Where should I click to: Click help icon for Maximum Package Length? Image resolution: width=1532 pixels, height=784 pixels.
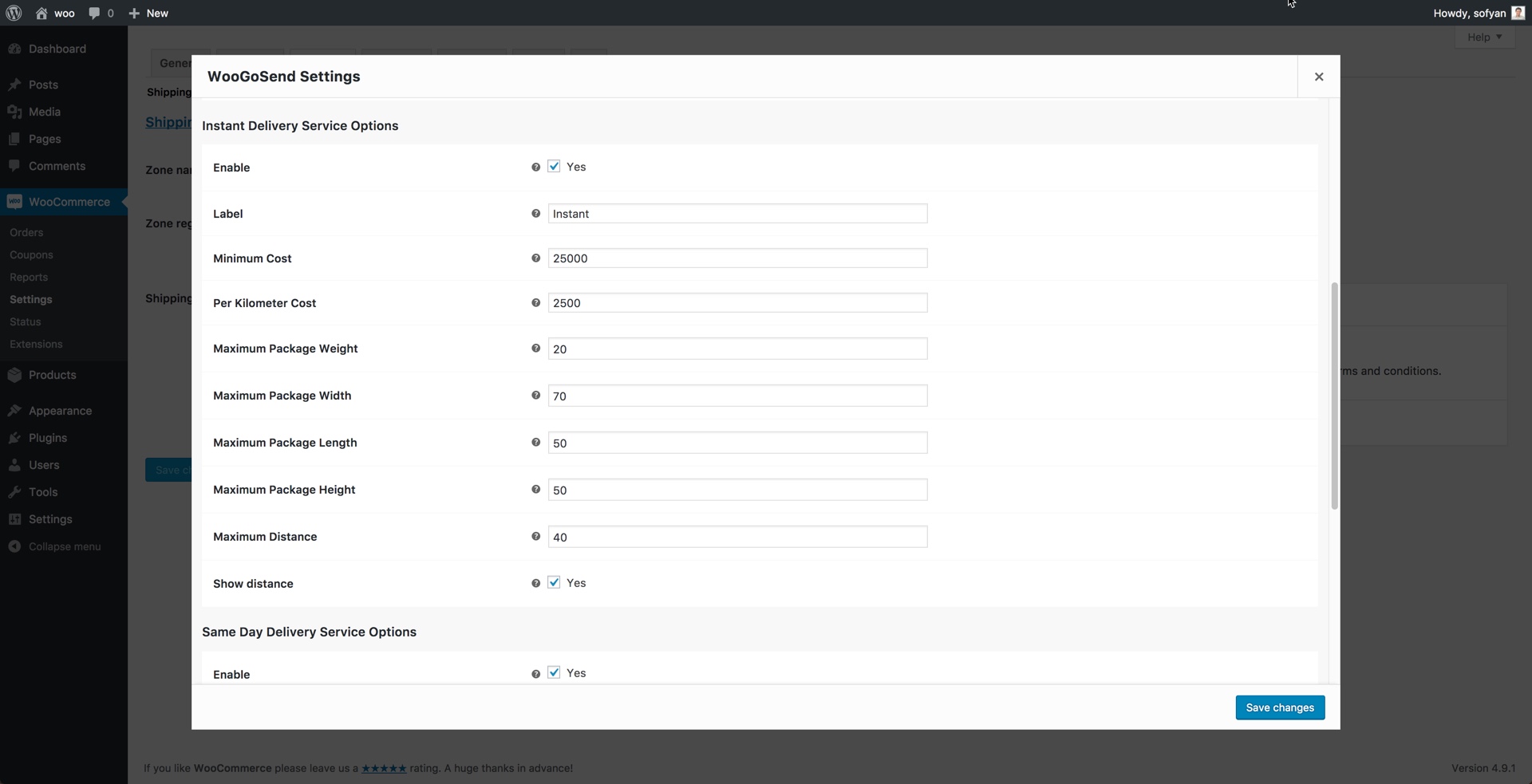click(x=535, y=443)
